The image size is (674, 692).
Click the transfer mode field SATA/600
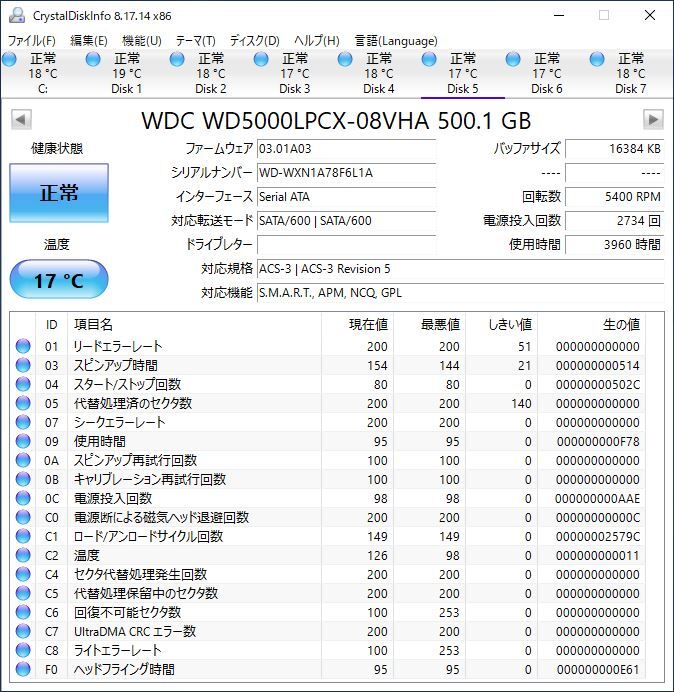point(346,220)
